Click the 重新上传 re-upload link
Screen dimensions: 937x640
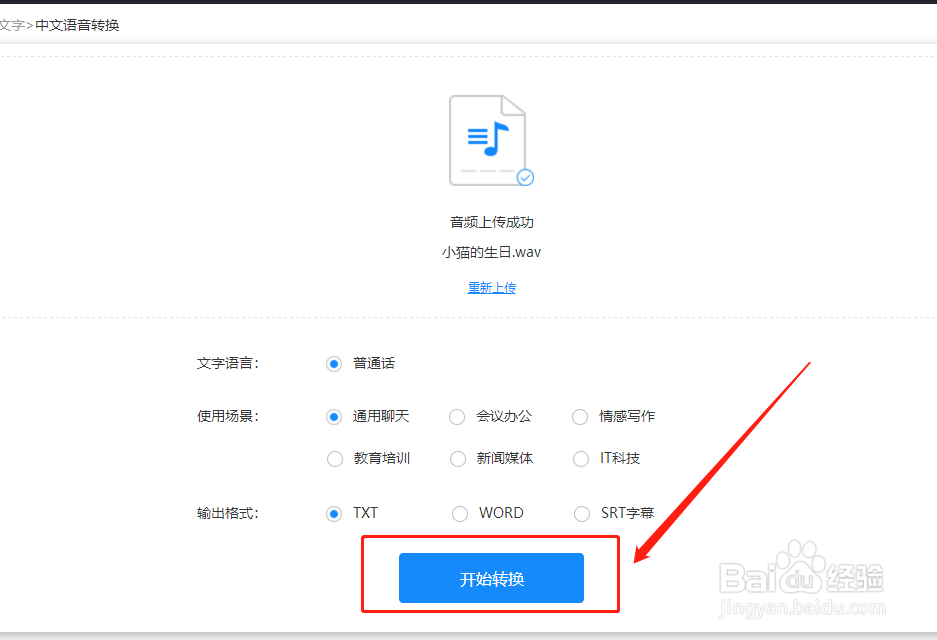(x=491, y=287)
